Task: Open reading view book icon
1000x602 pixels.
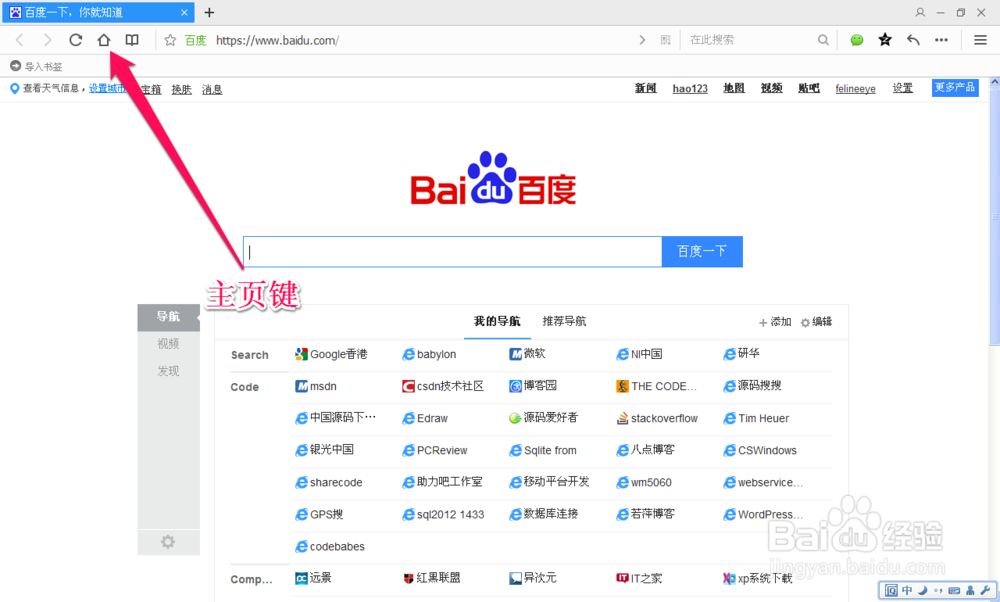Action: (132, 40)
